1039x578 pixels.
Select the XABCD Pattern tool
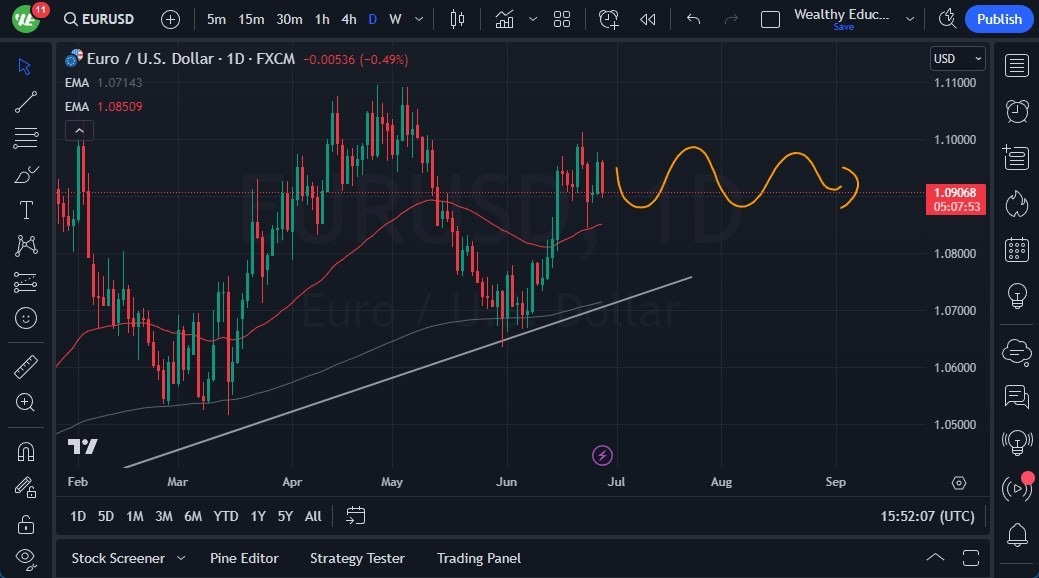click(x=25, y=246)
